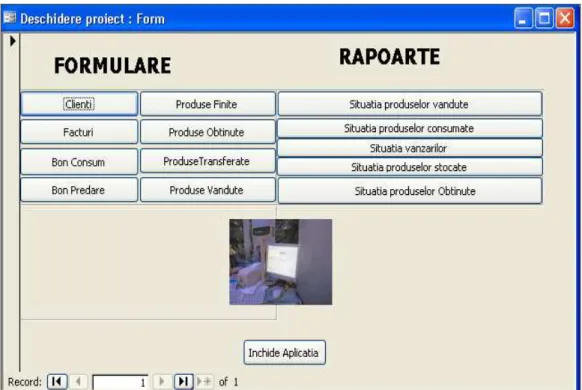This screenshot has width=582, height=390.
Task: Click the computer photo thumbnail
Action: coord(281,262)
